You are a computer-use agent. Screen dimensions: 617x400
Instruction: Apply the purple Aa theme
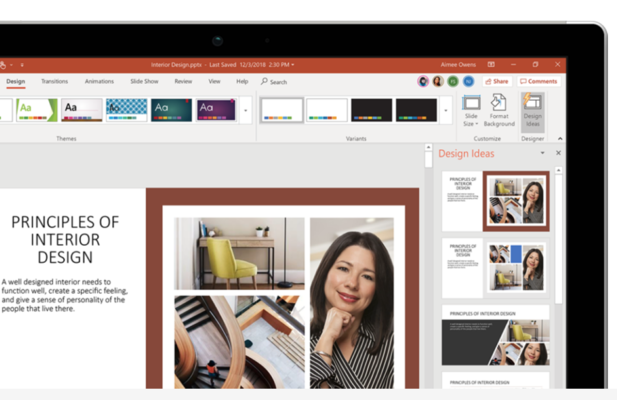pos(216,110)
